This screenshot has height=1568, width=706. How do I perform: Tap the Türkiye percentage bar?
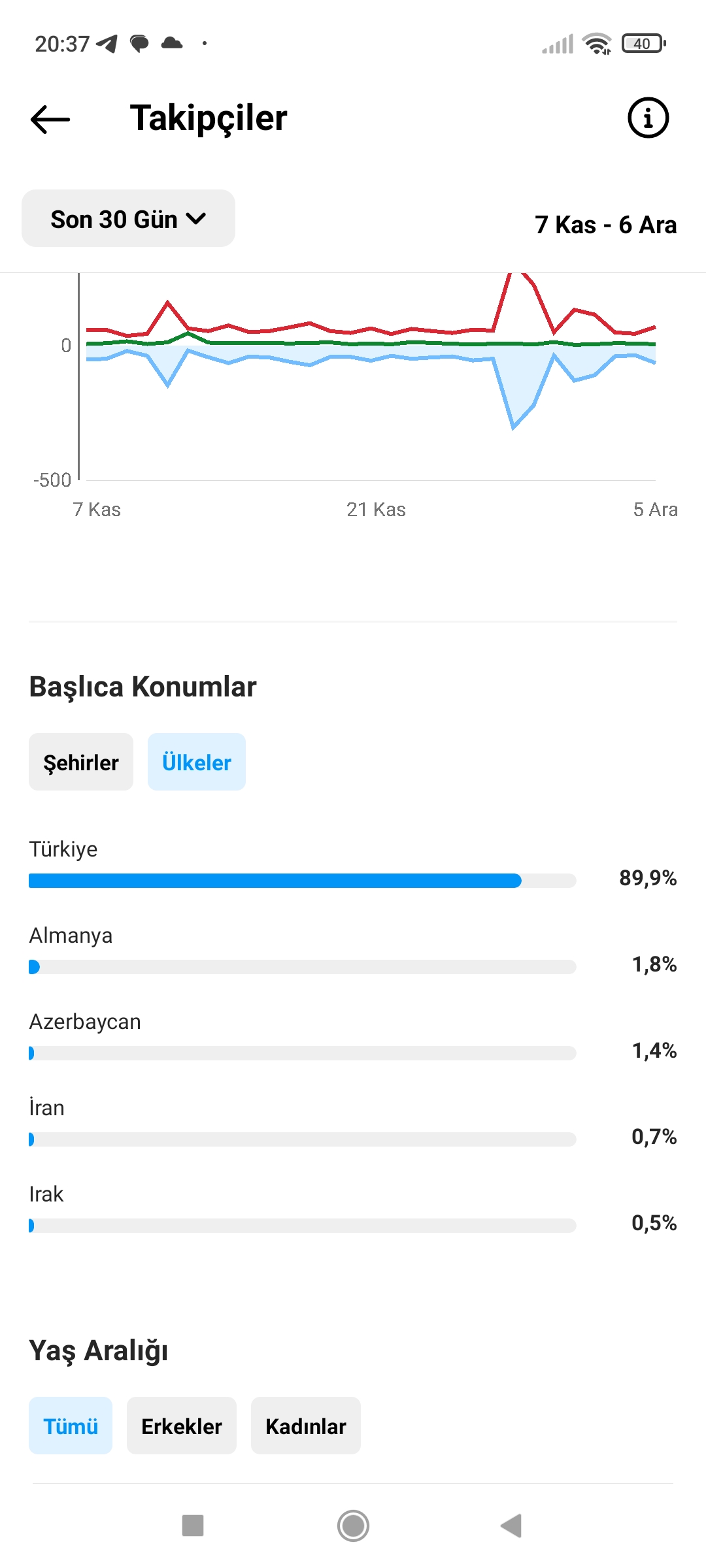coord(303,881)
